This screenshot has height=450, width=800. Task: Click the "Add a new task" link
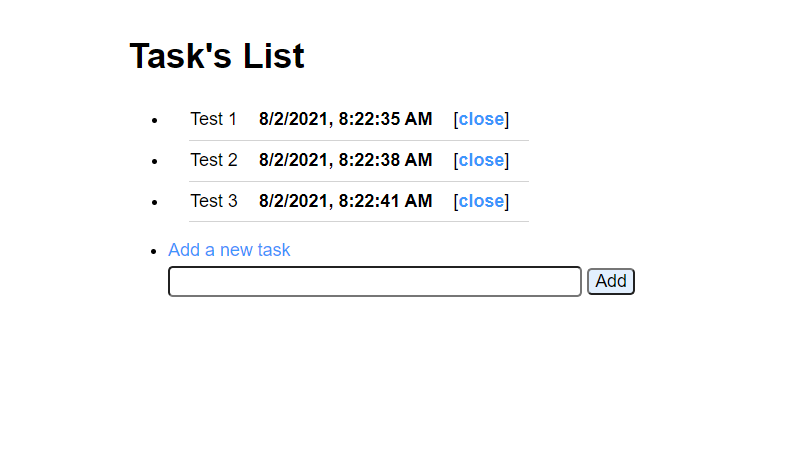click(x=229, y=250)
